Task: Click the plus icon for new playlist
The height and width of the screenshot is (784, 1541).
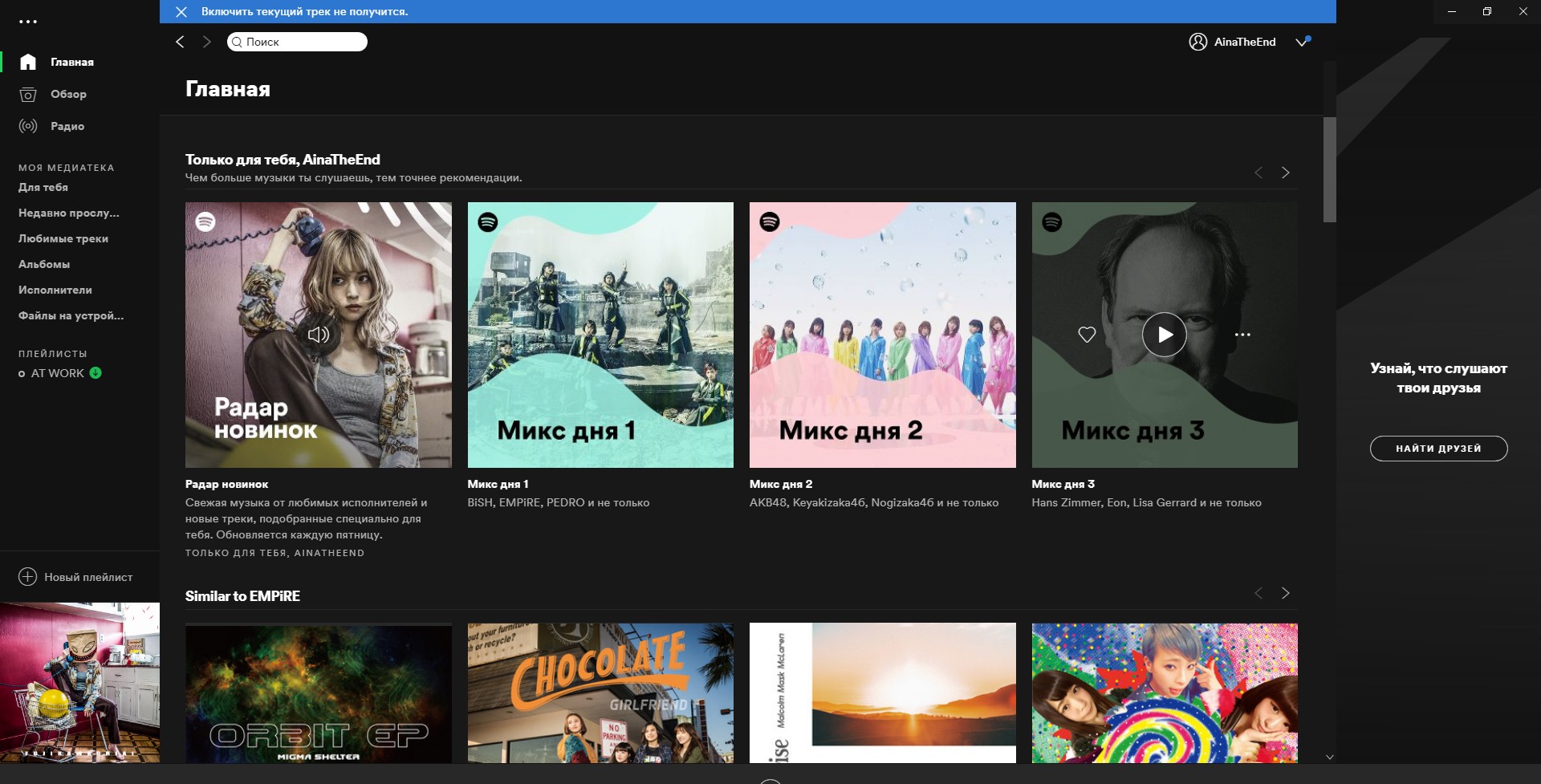Action: pyautogui.click(x=27, y=577)
